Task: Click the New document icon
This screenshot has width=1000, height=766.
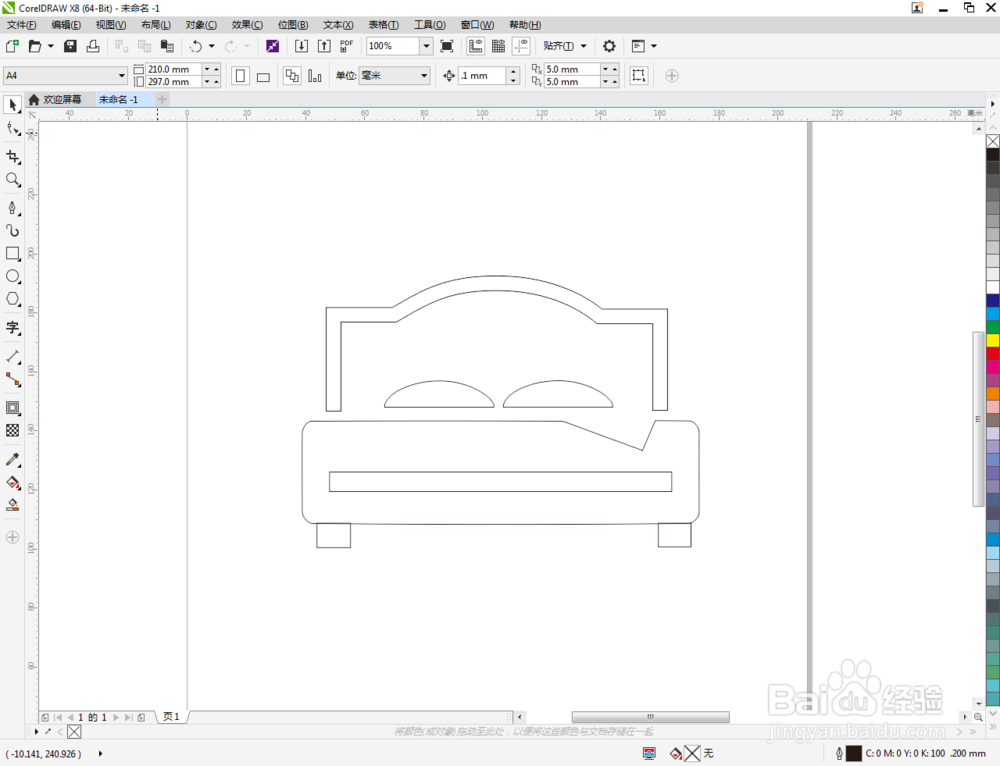Action: pos(12,46)
